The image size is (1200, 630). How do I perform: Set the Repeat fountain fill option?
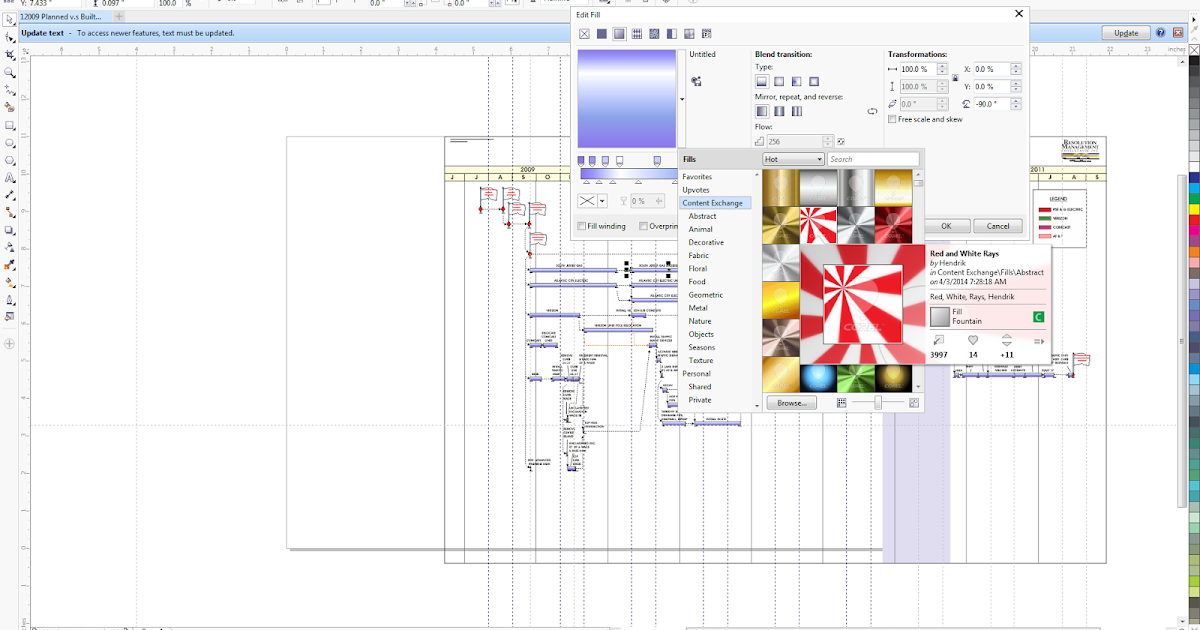(796, 111)
